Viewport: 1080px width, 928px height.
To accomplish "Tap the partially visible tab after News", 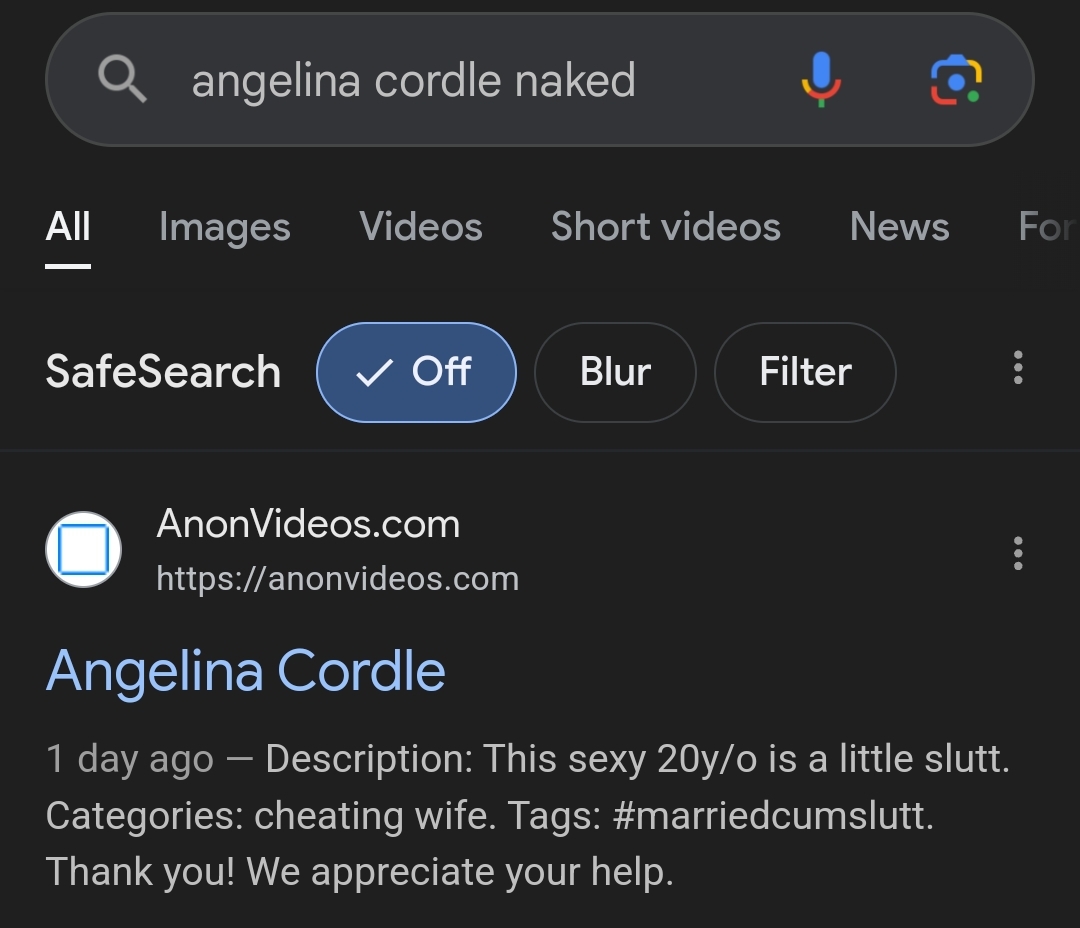I will coord(1047,227).
